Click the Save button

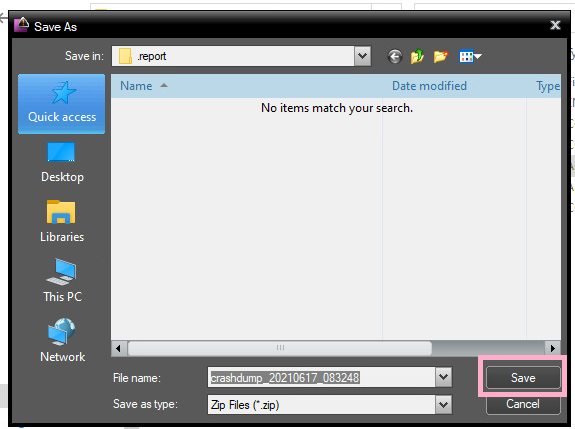pos(523,378)
